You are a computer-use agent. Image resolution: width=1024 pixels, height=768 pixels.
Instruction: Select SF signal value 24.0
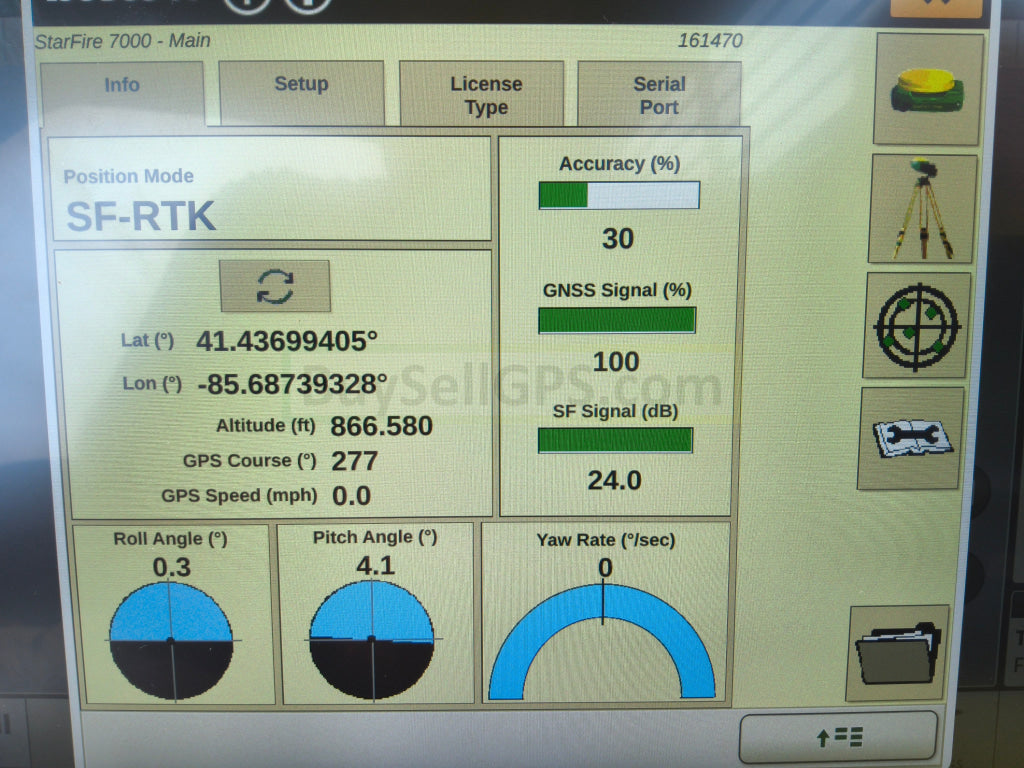615,481
